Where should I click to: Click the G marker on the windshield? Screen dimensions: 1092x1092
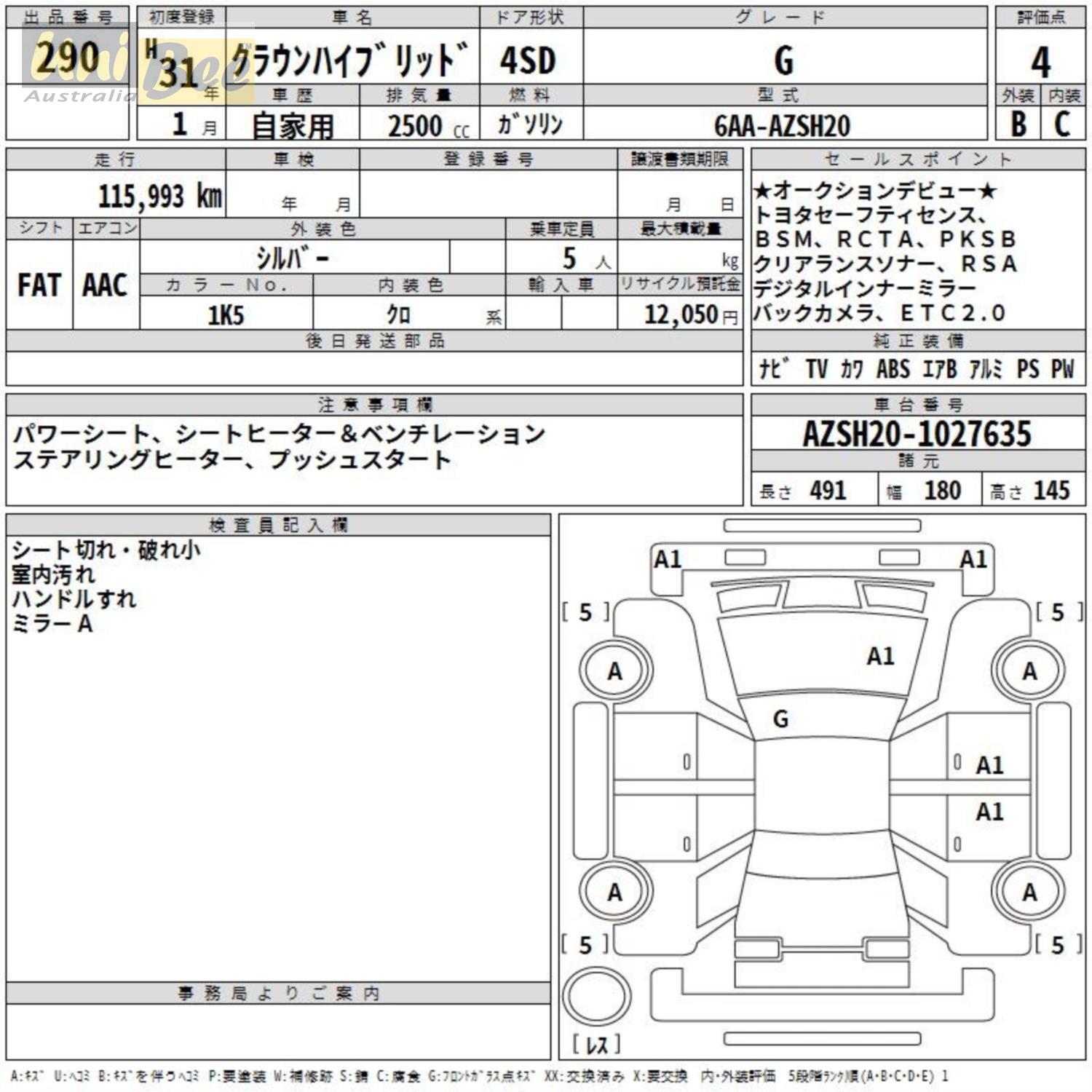(x=780, y=719)
